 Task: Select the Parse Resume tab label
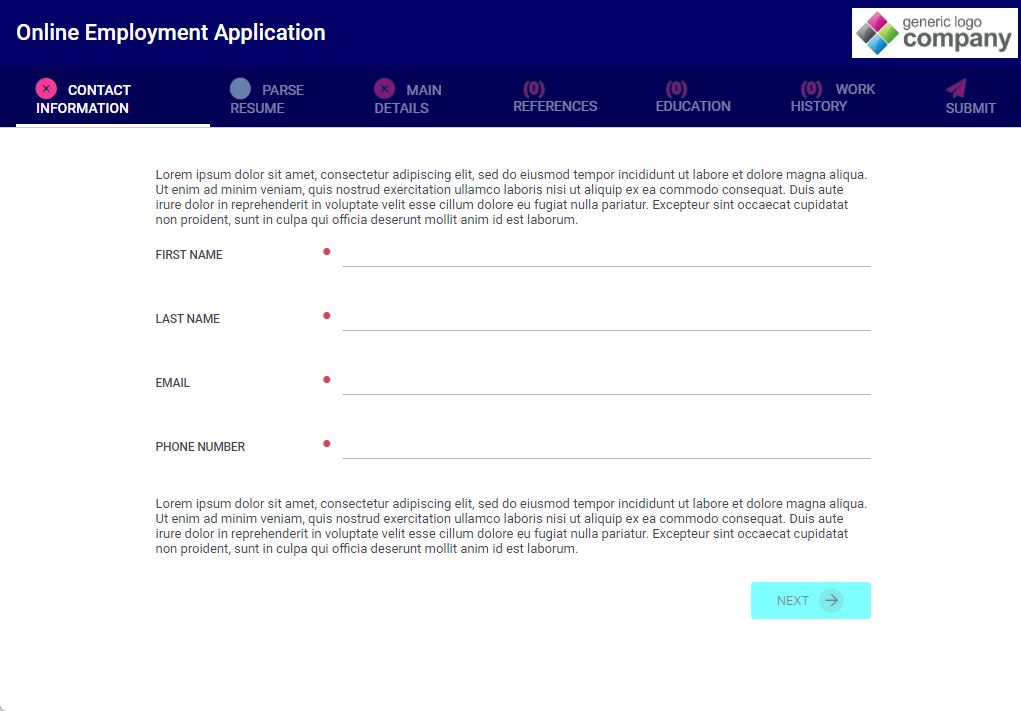point(268,98)
